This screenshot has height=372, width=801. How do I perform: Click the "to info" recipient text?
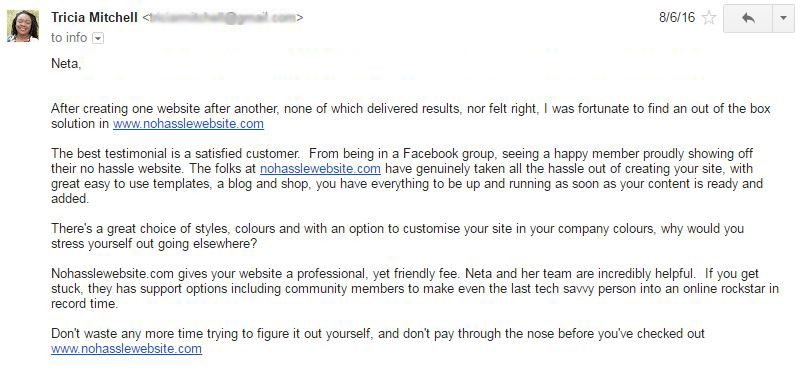pos(69,38)
